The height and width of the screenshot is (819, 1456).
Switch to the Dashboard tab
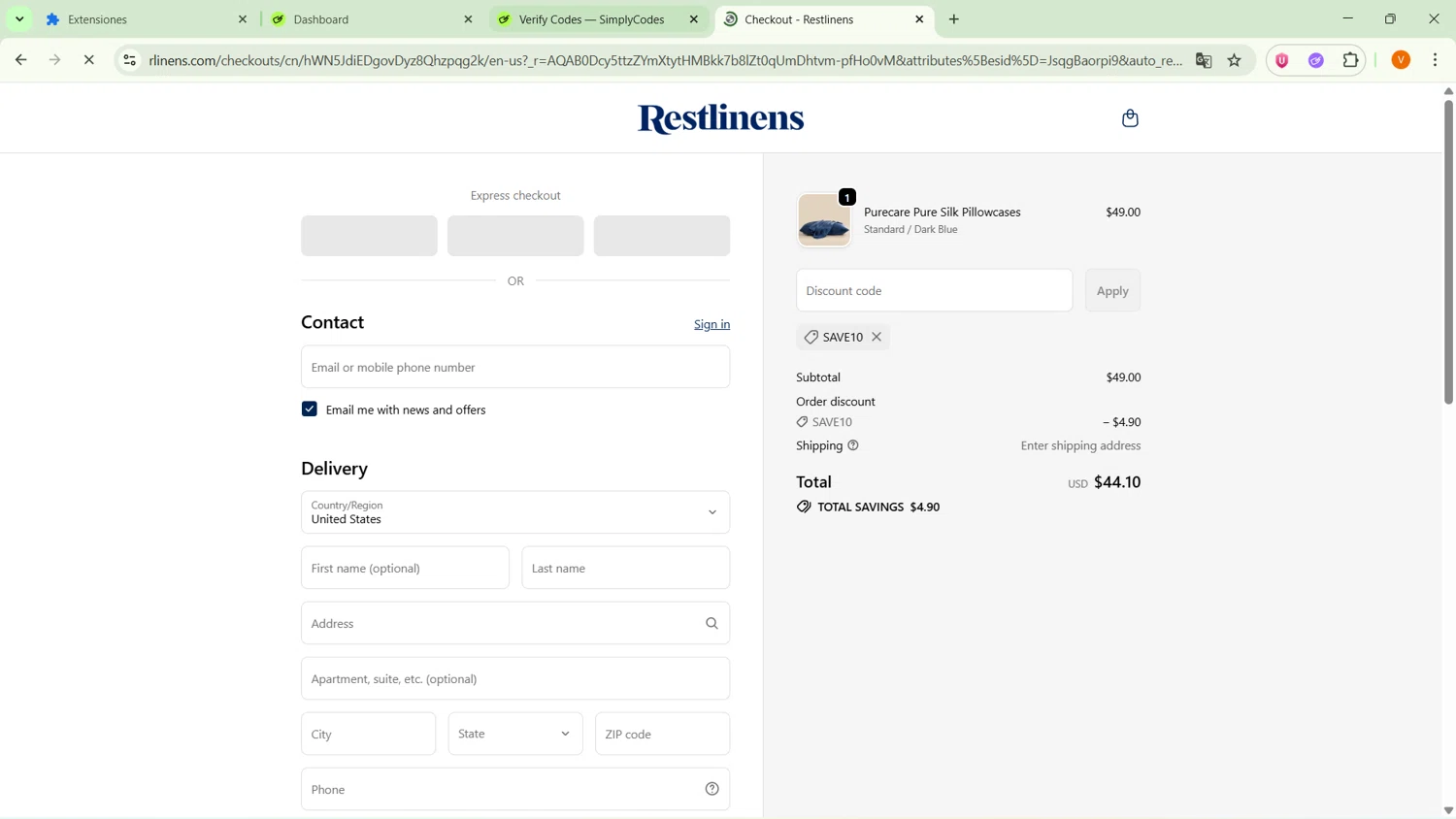pos(372,19)
